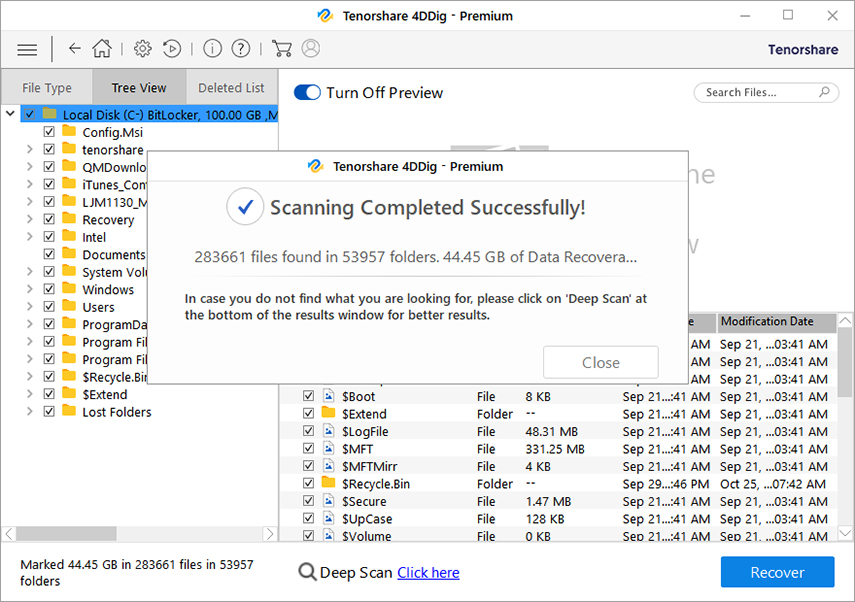This screenshot has width=855, height=602.
Task: Open the user account icon
Action: click(x=311, y=49)
